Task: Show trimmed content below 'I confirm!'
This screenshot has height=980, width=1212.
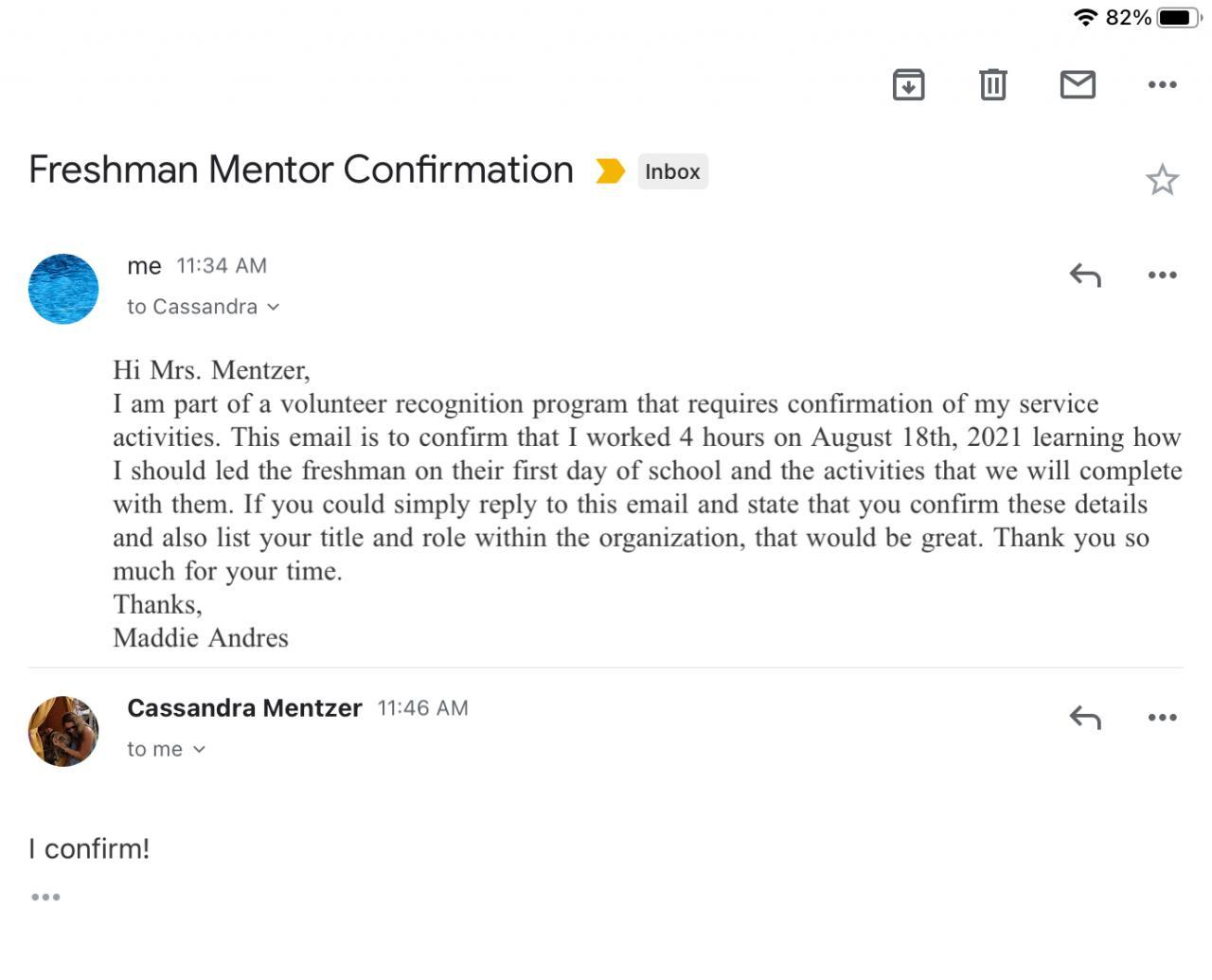Action: (45, 897)
